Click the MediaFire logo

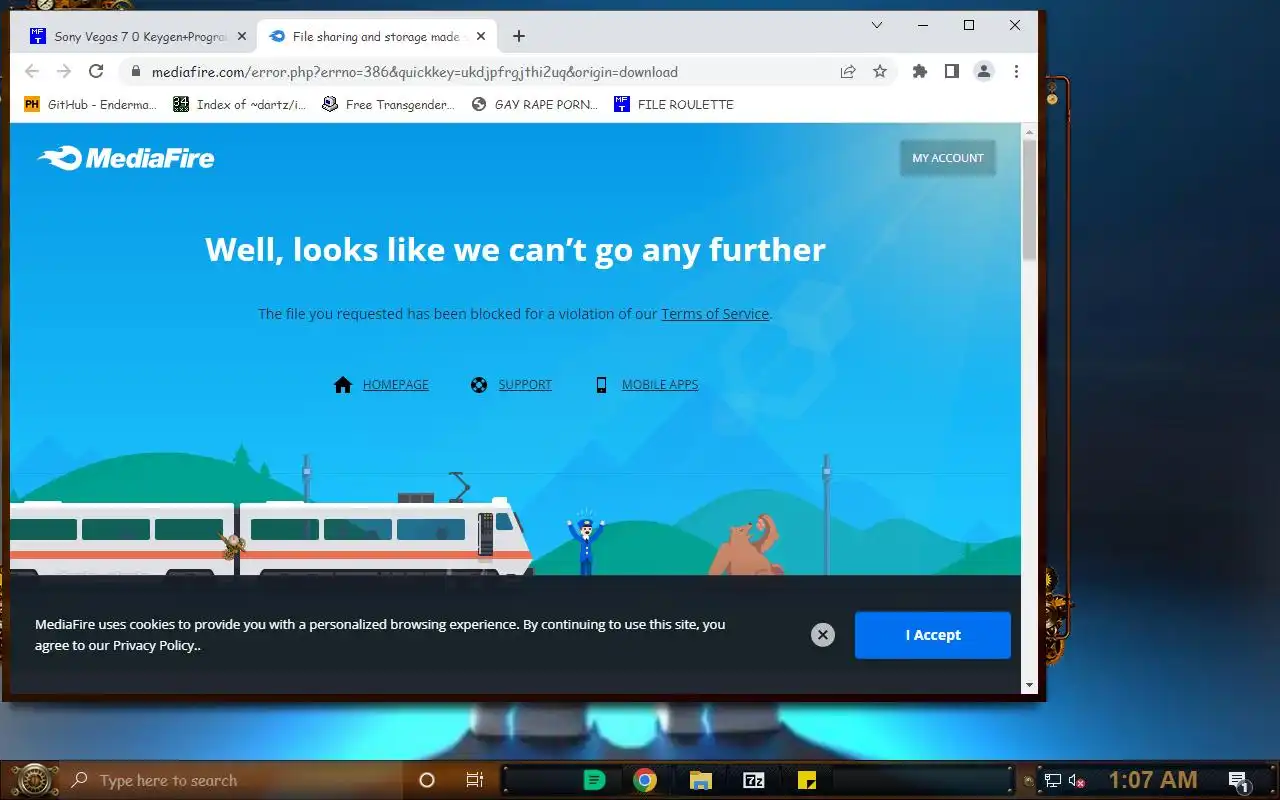point(126,158)
